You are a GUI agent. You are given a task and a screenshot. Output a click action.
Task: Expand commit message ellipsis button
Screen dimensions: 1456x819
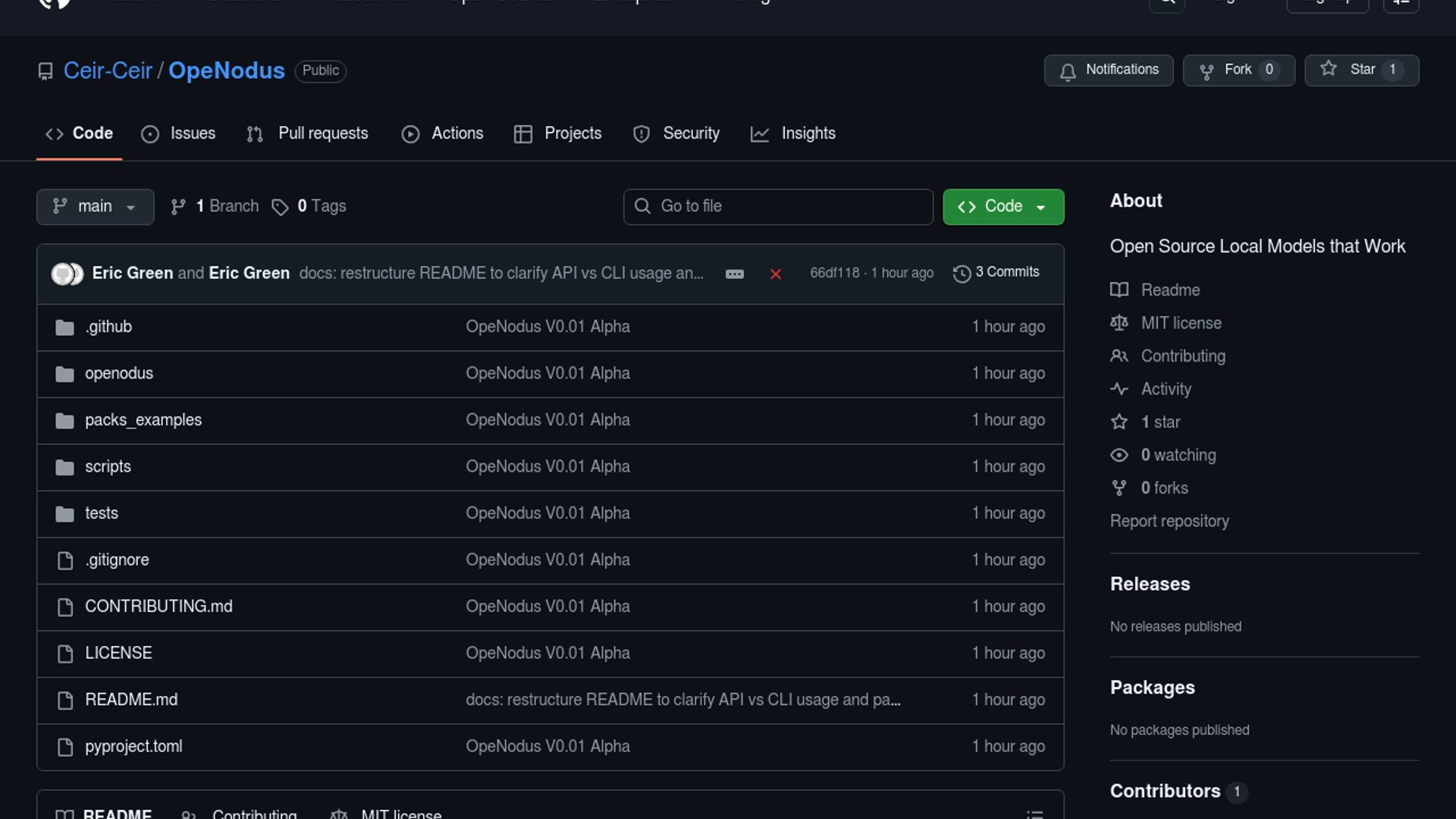tap(734, 274)
